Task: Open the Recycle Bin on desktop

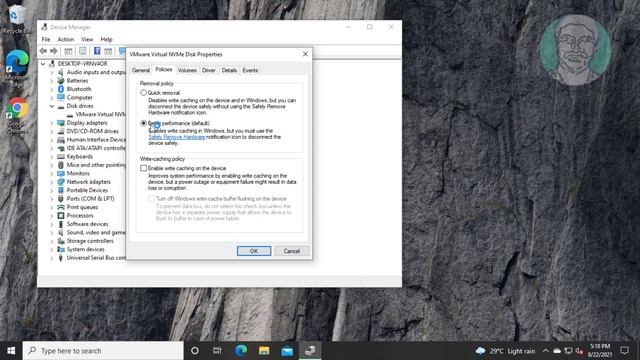Action: (x=16, y=18)
